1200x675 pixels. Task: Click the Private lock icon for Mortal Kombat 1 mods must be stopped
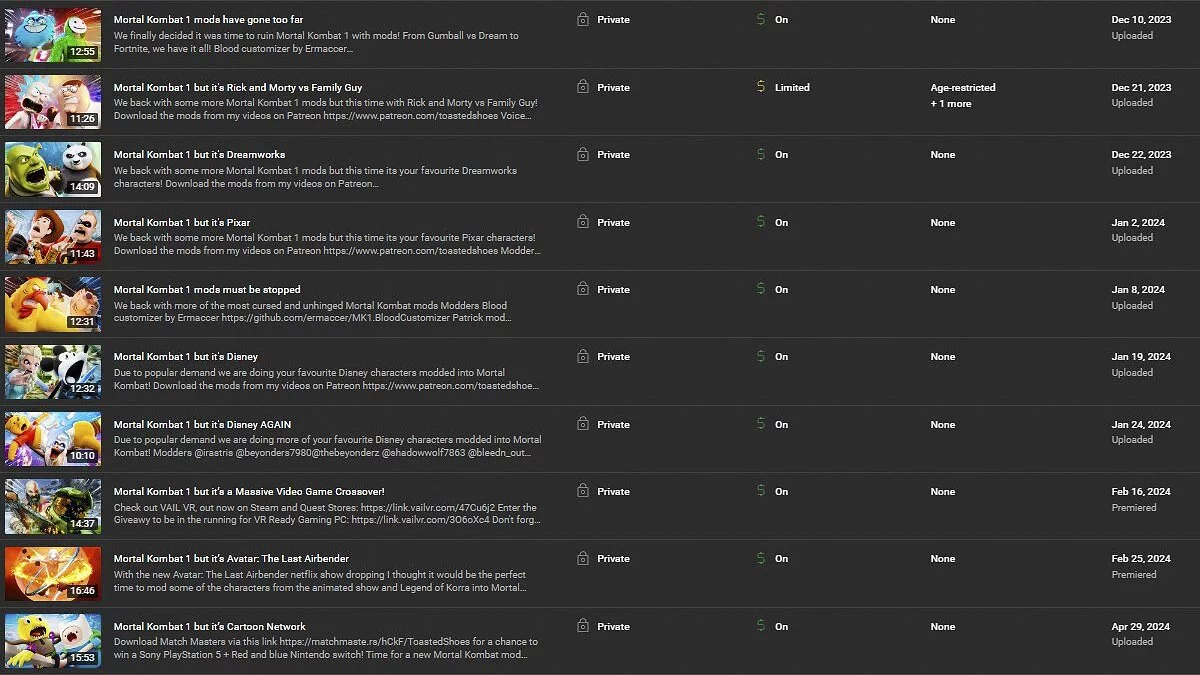tap(583, 289)
